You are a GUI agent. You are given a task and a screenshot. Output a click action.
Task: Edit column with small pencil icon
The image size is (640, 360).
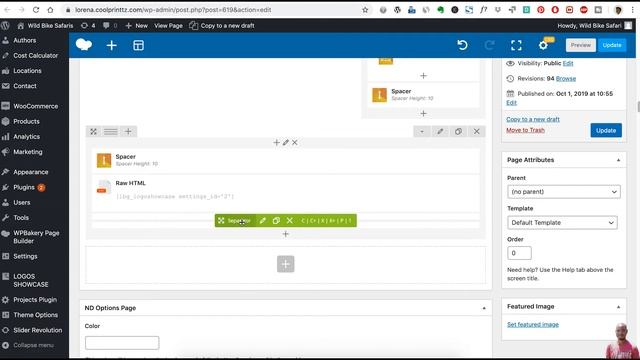[286, 142]
